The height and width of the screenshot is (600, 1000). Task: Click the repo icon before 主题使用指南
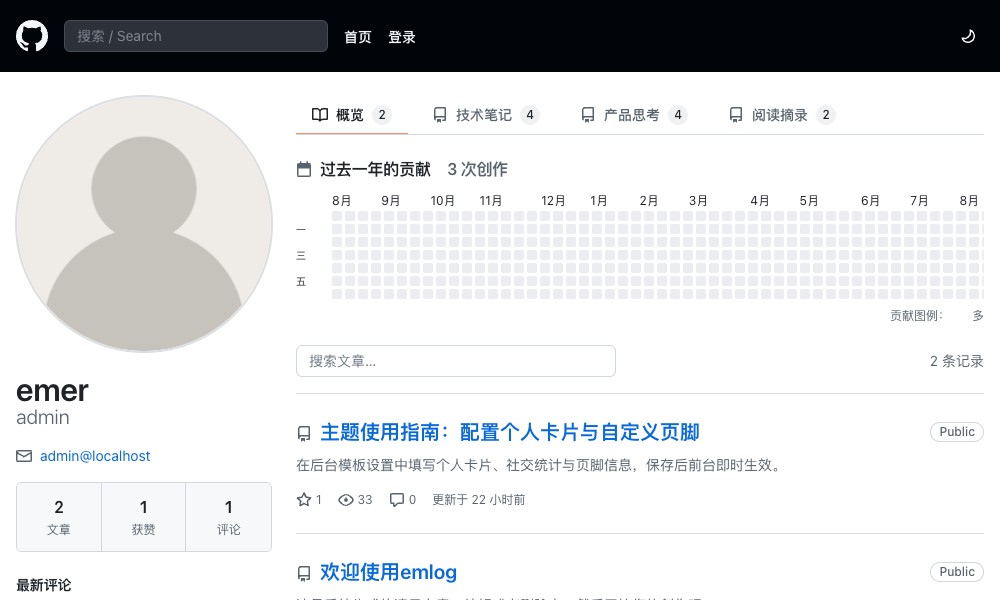304,434
